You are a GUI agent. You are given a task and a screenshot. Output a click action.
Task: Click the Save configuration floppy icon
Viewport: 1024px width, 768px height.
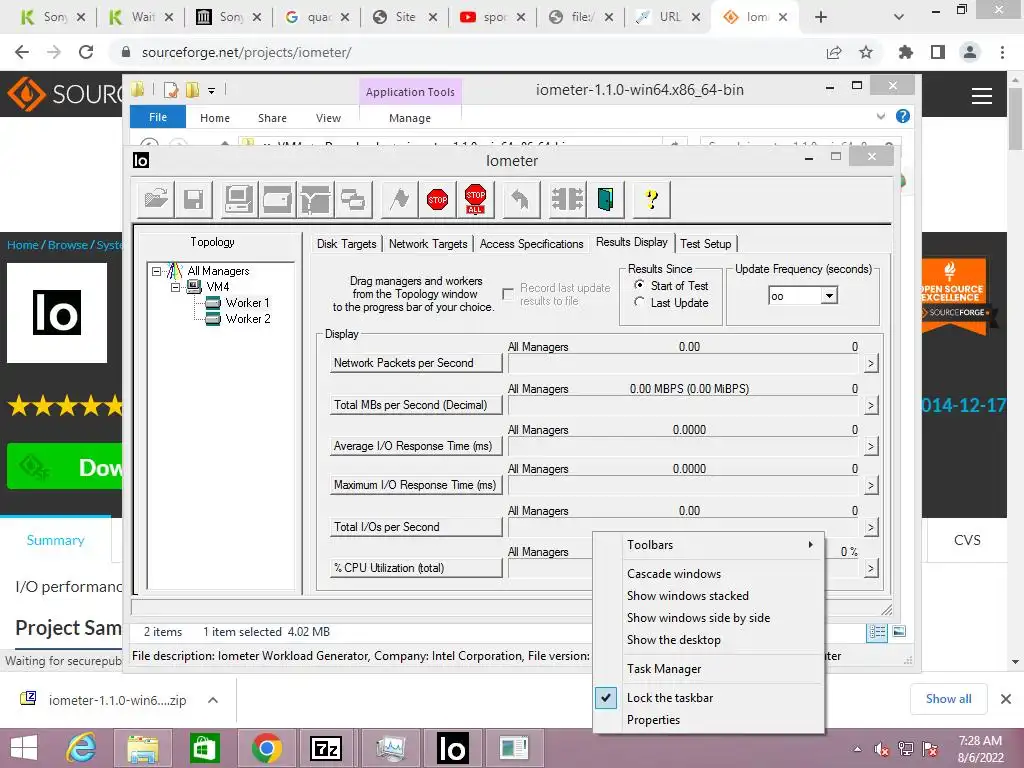194,199
